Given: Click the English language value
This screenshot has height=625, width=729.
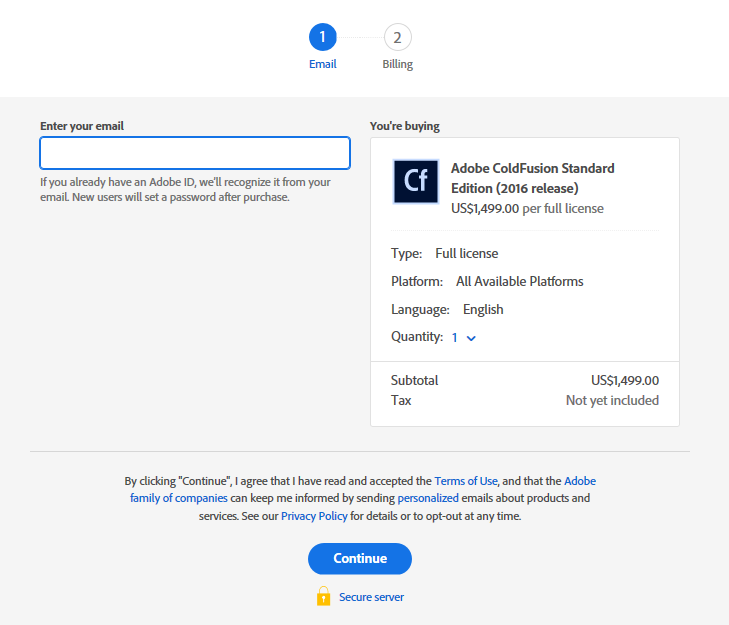Looking at the screenshot, I should point(483,310).
